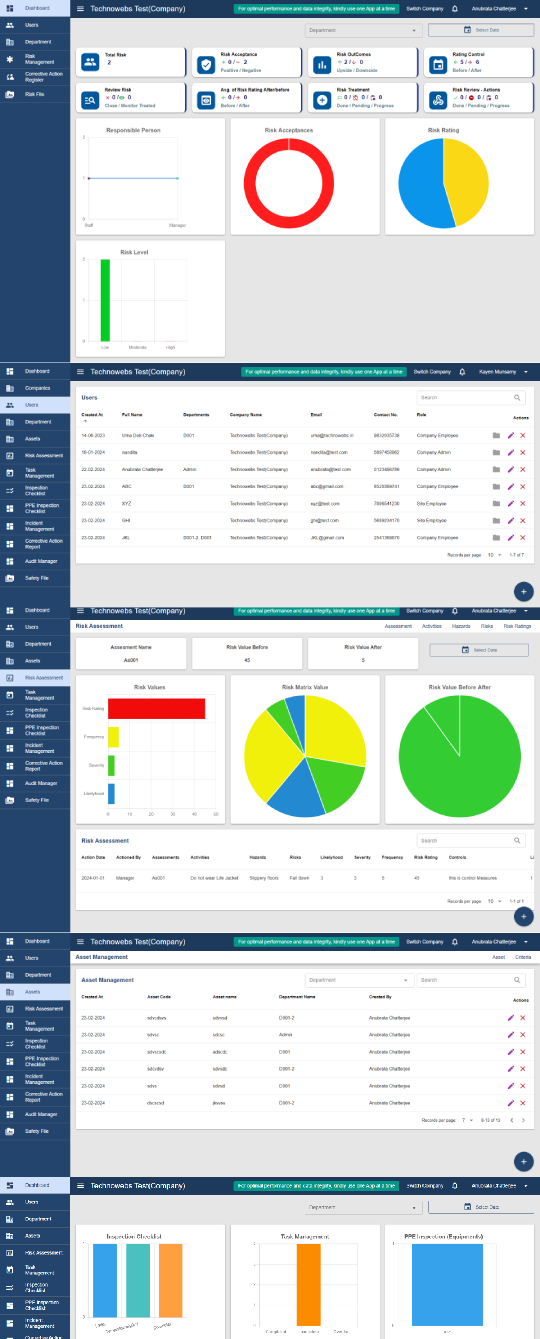Open Corrective Action Register in sidebar
This screenshot has height=1339, width=540.
(35, 76)
